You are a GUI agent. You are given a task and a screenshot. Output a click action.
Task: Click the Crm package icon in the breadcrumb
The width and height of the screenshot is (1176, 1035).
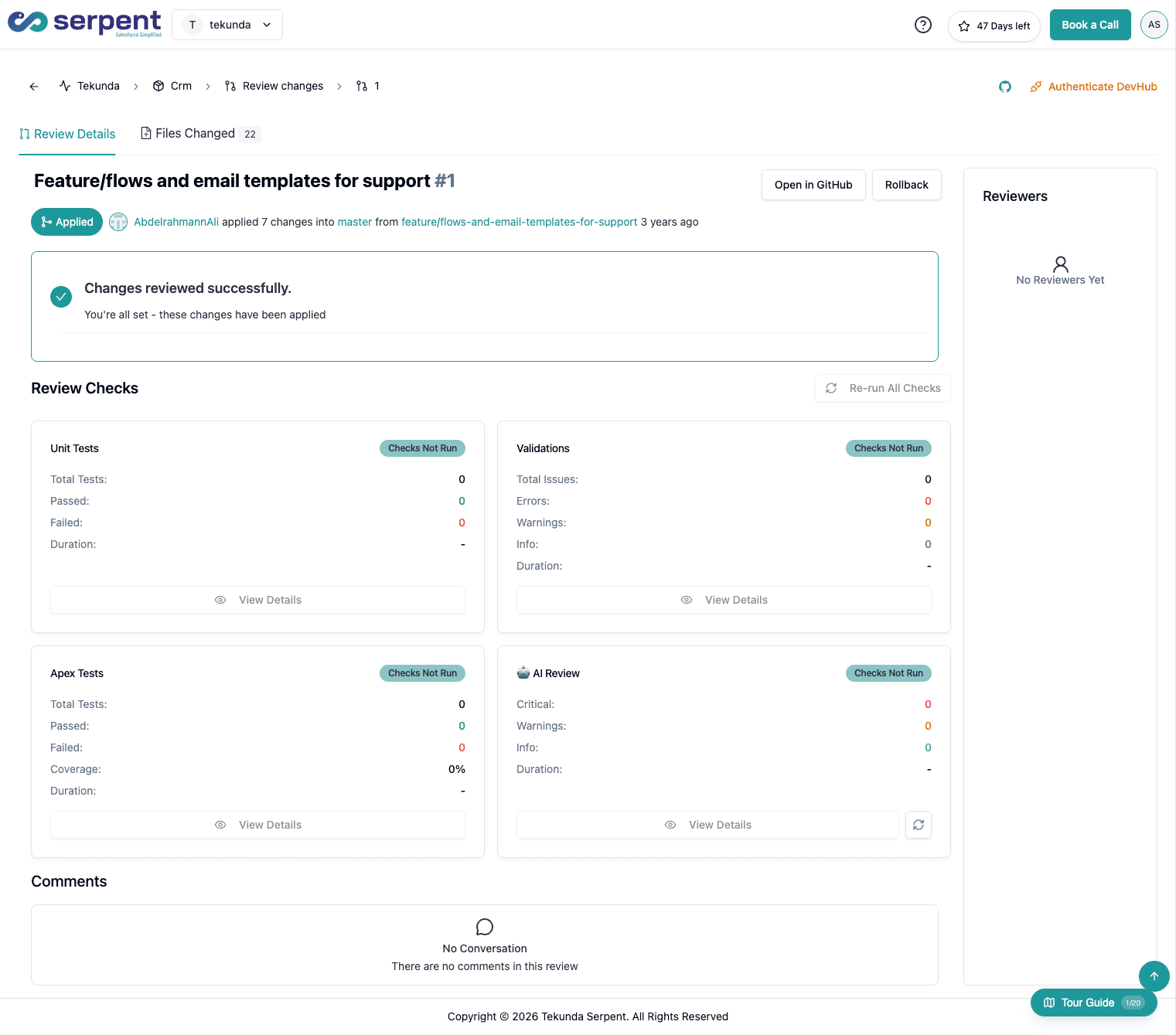(159, 86)
